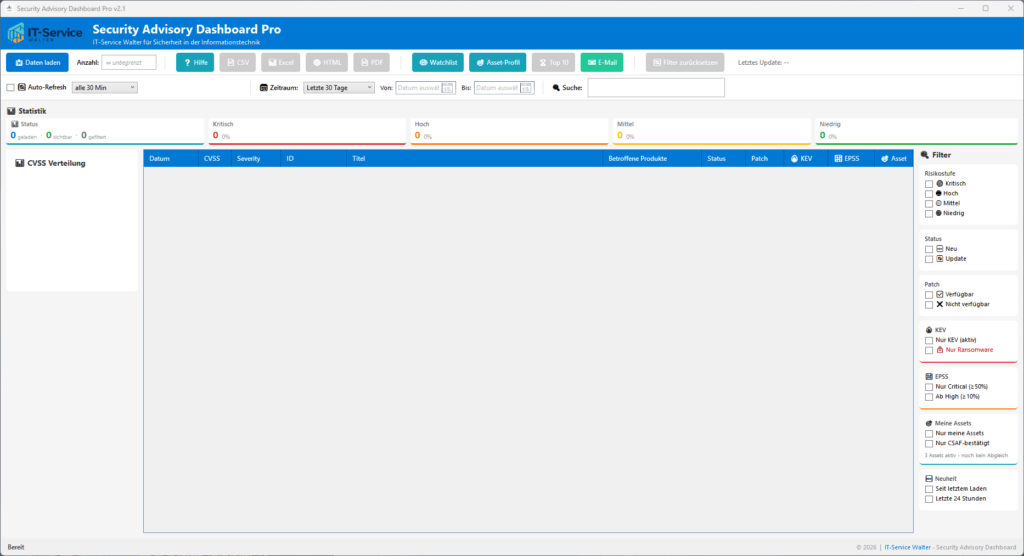Screen dimensions: 1024x556
Task: Click the Auto-Refresh icon
Action: pyautogui.click(x=22, y=87)
